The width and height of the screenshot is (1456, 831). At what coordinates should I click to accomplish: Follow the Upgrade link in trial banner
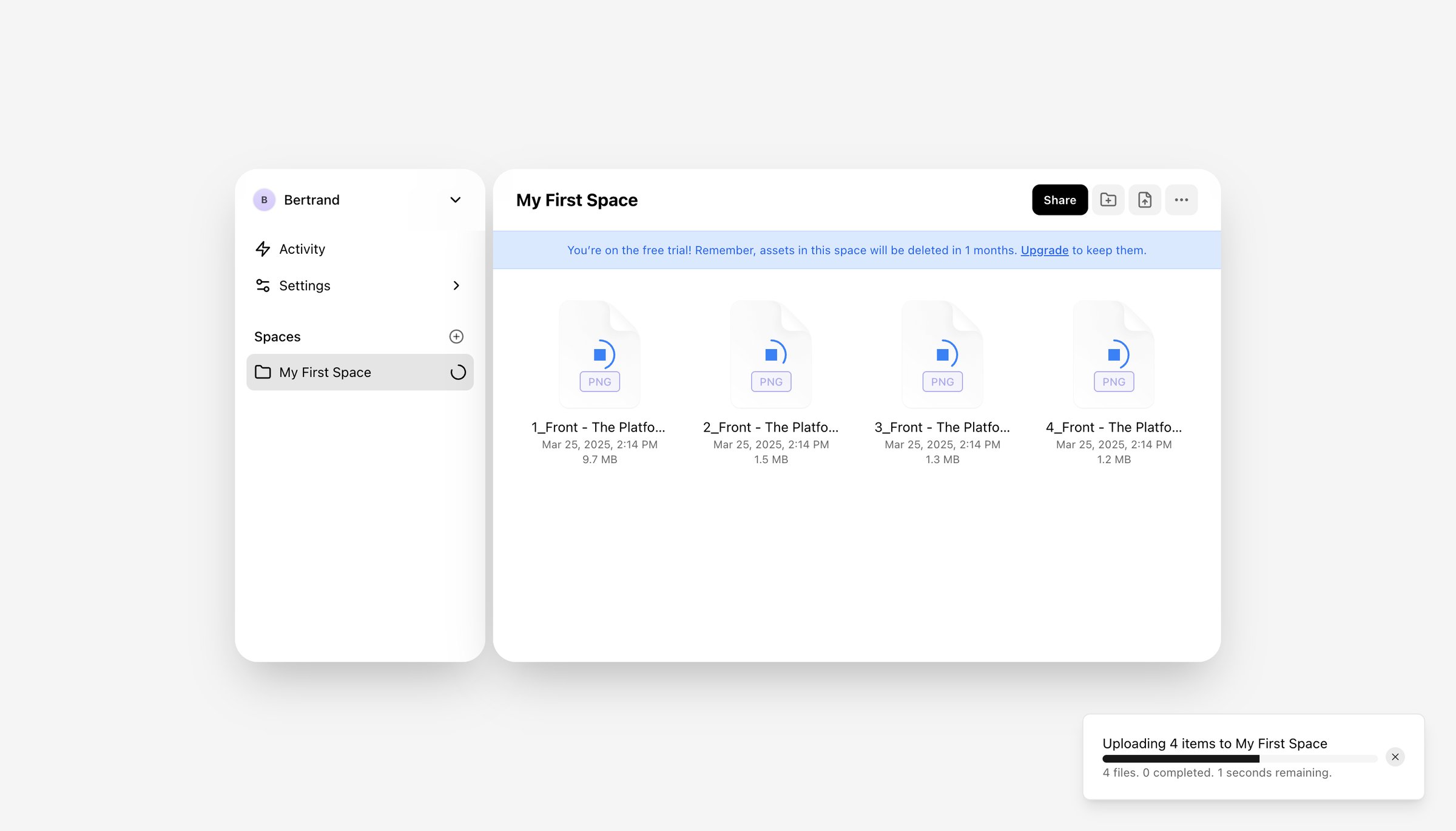(1044, 250)
